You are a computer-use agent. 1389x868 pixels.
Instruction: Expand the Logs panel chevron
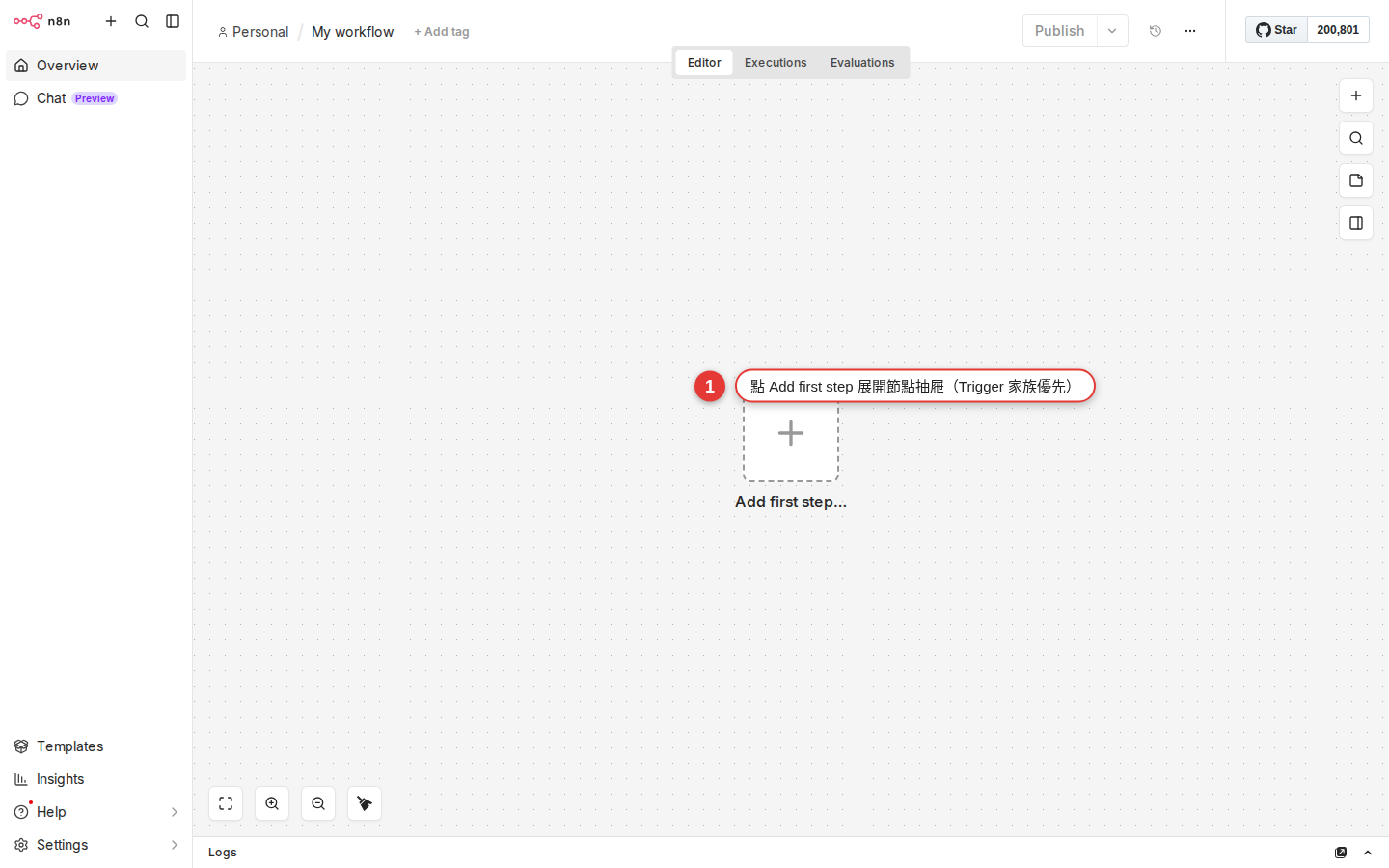1368,853
